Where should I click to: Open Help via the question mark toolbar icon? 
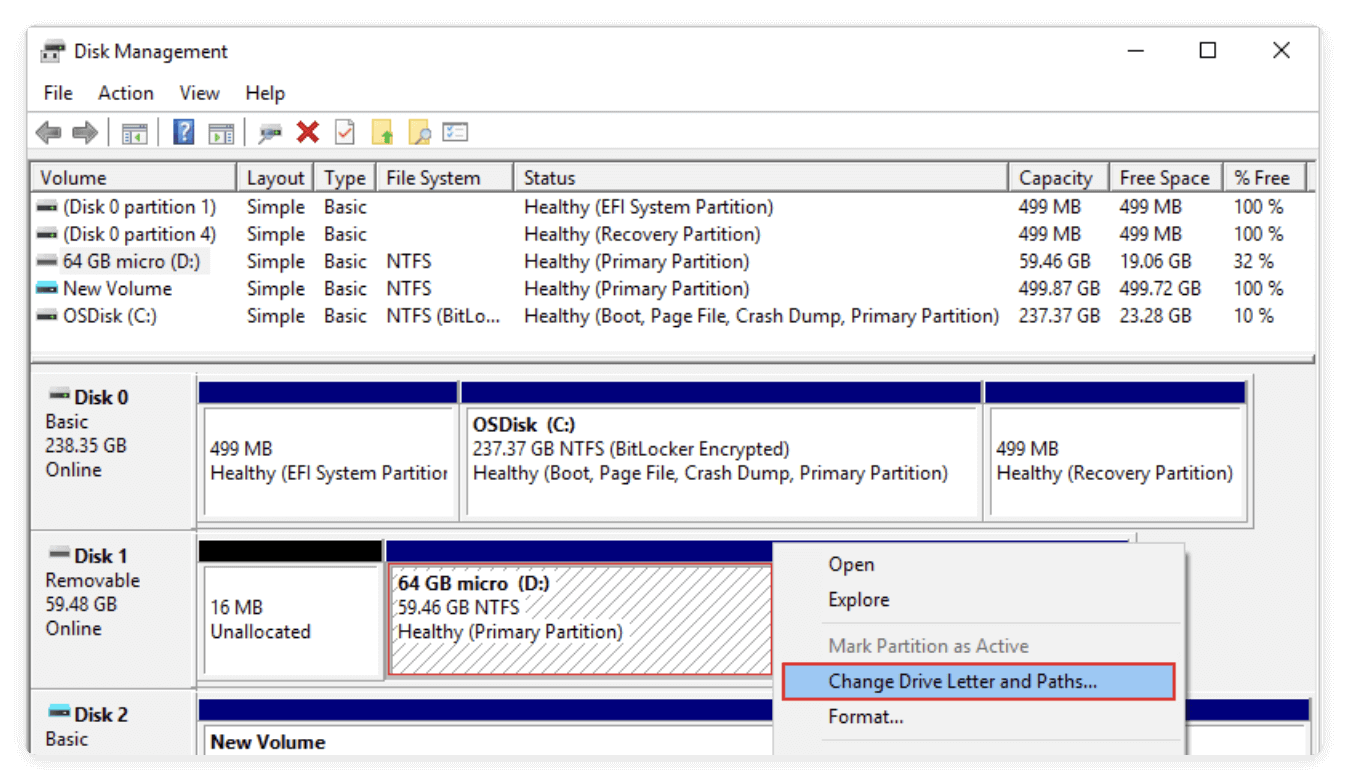[182, 131]
